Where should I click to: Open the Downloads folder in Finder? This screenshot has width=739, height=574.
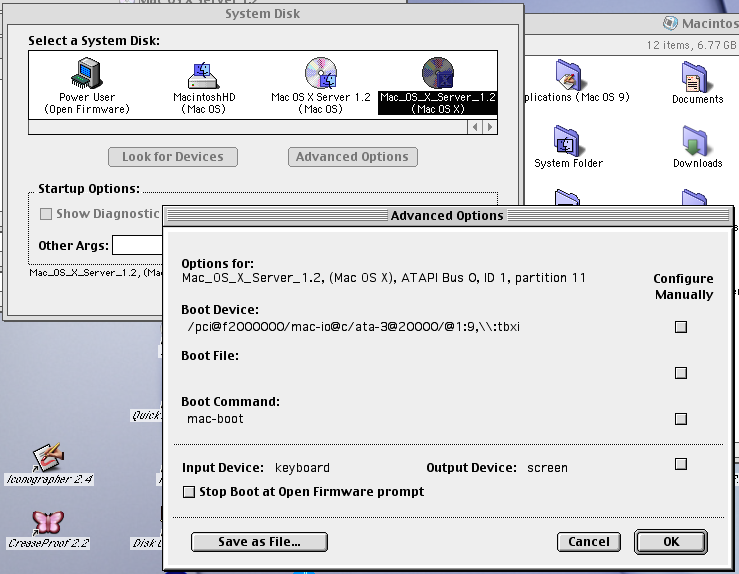696,142
